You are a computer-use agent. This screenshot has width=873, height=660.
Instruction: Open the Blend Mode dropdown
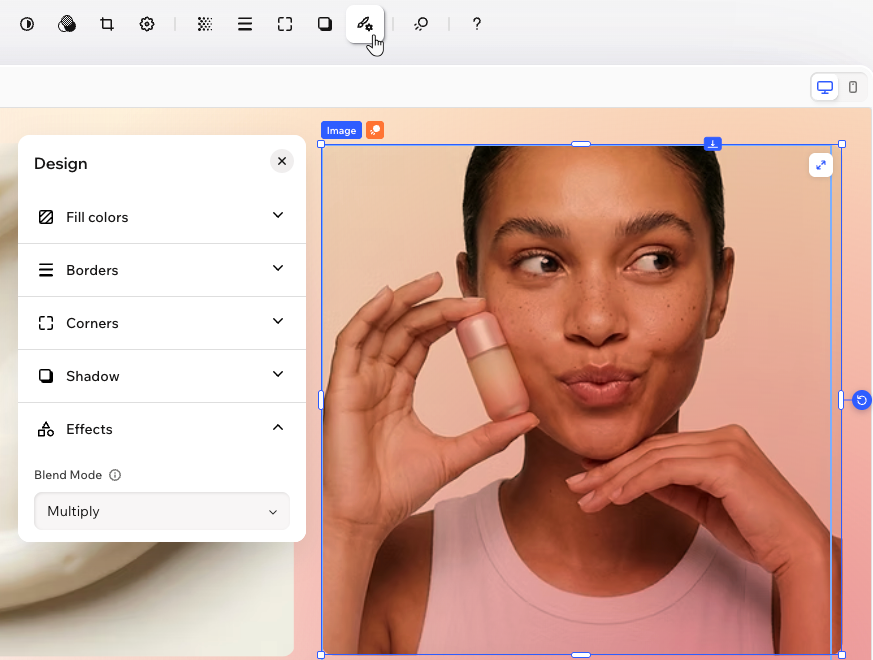162,511
